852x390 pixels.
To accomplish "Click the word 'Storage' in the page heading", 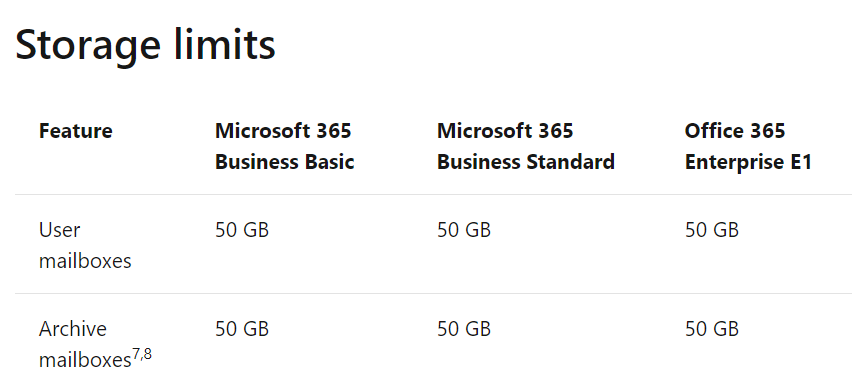I will (87, 47).
